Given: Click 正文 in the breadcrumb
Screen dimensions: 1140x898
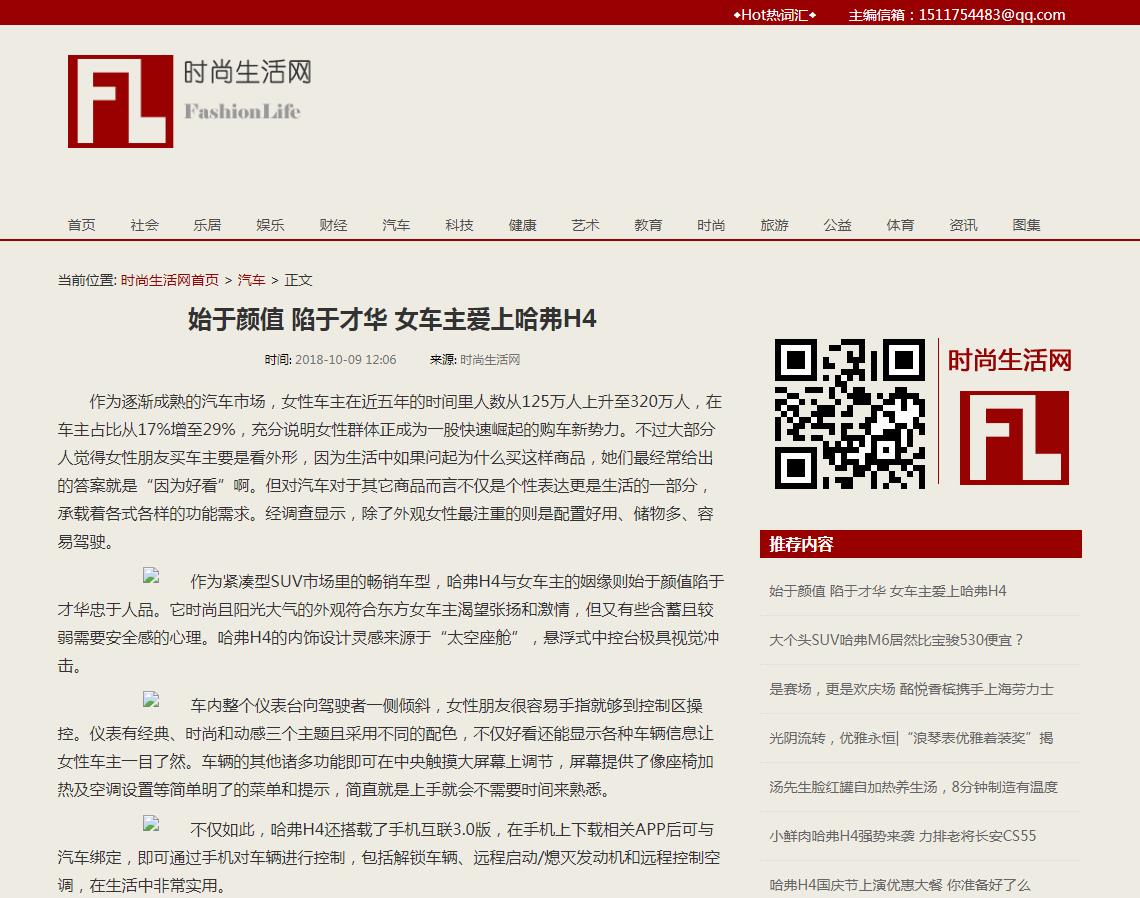Looking at the screenshot, I should pyautogui.click(x=298, y=280).
